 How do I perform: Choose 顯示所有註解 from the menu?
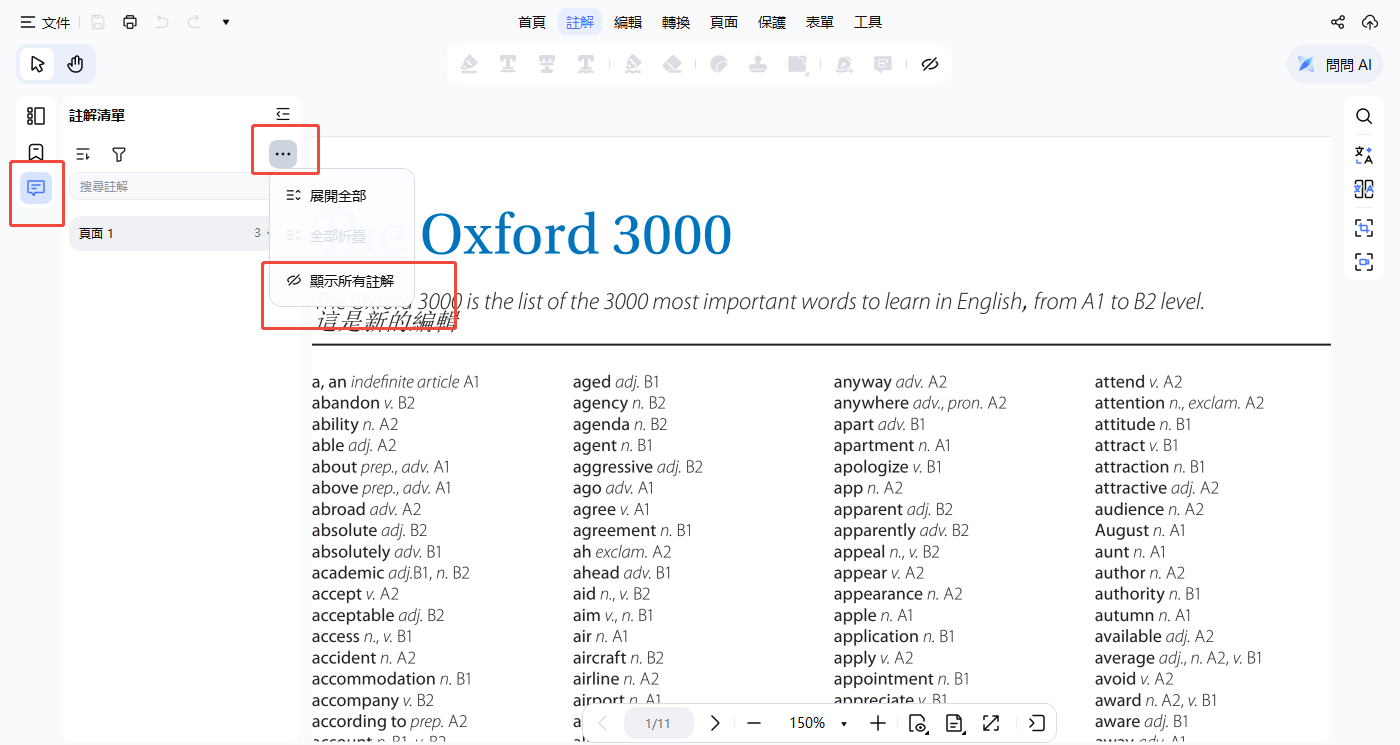point(342,281)
